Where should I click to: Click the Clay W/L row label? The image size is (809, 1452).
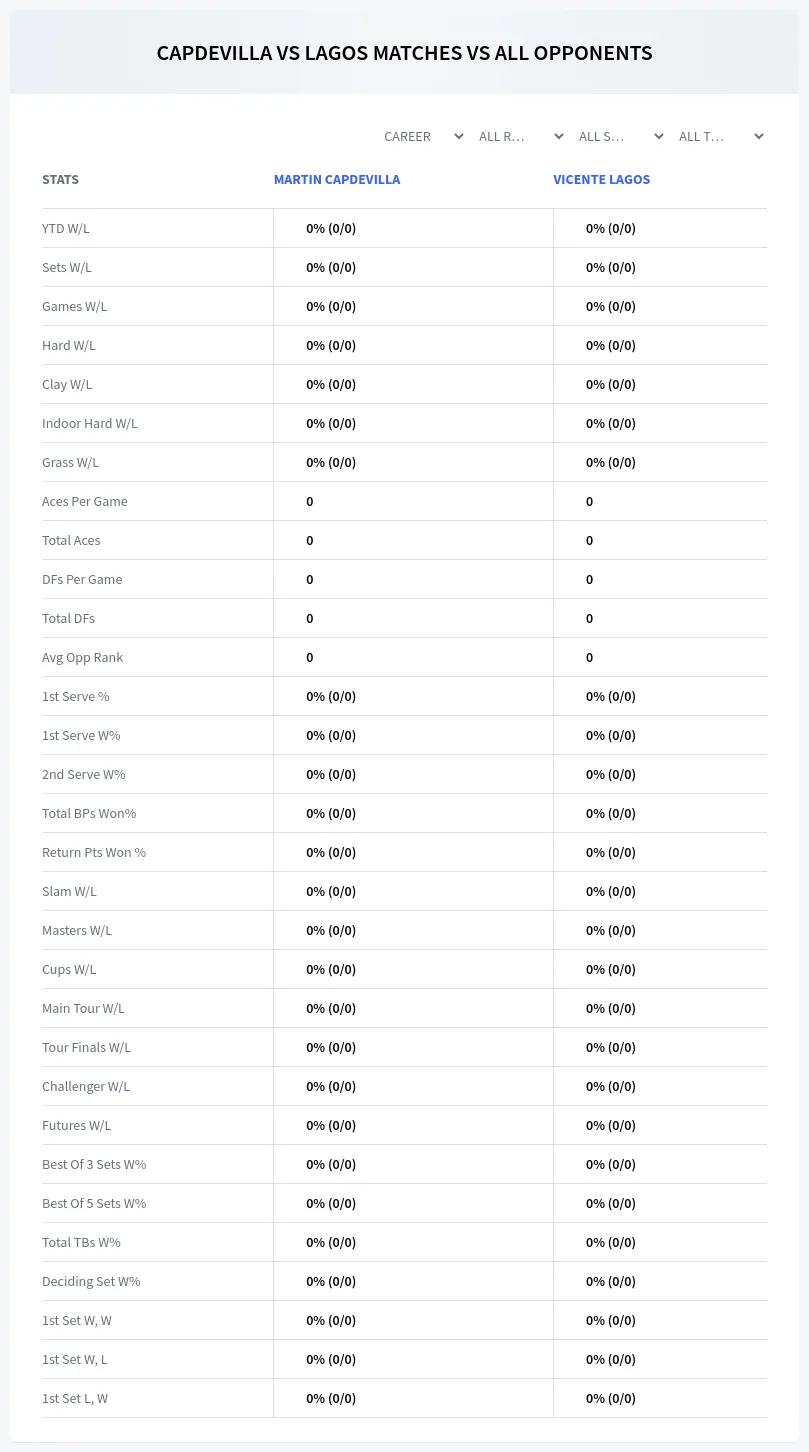67,384
